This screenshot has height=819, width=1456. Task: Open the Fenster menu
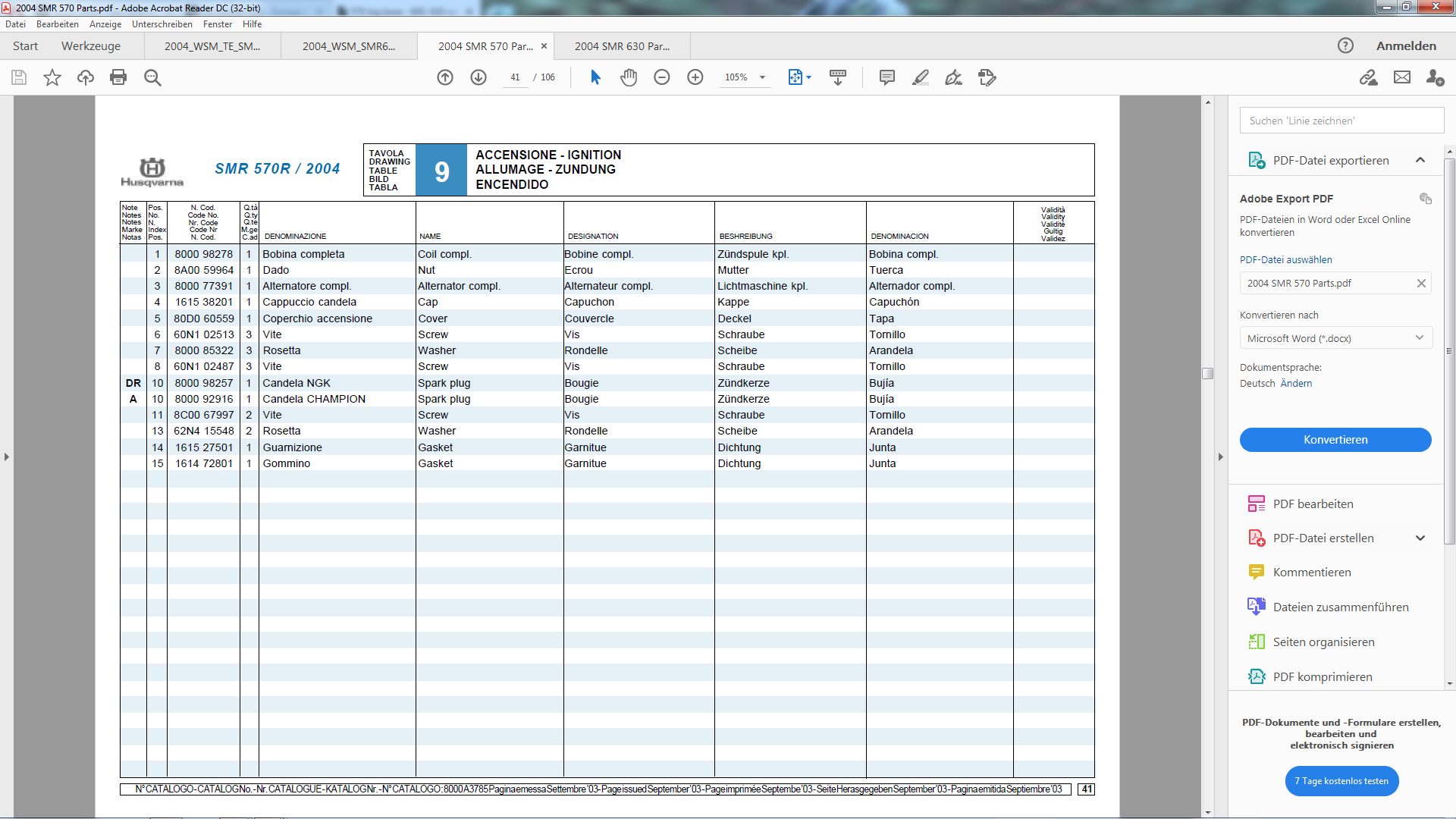pyautogui.click(x=218, y=24)
